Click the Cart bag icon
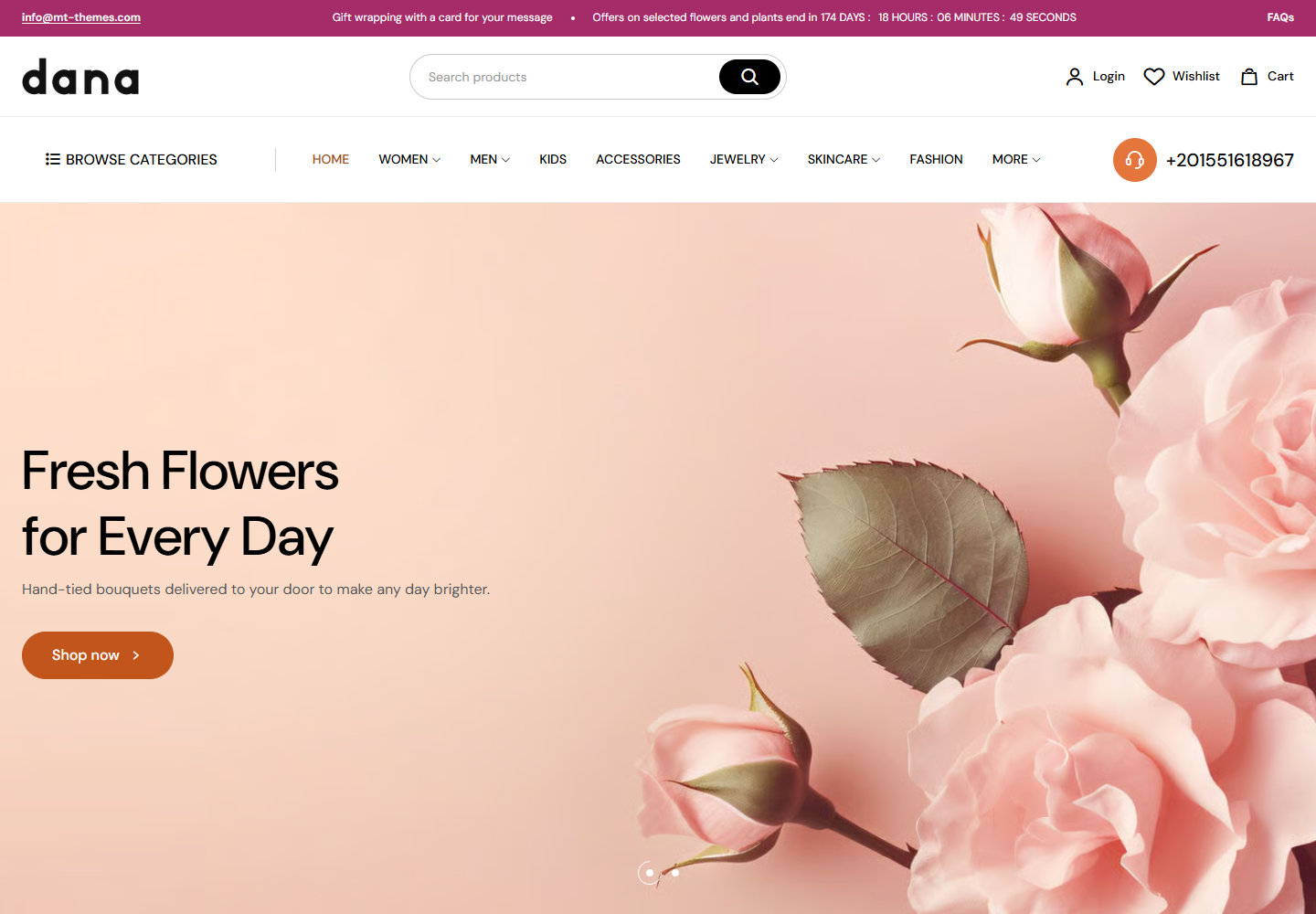 pos(1249,77)
